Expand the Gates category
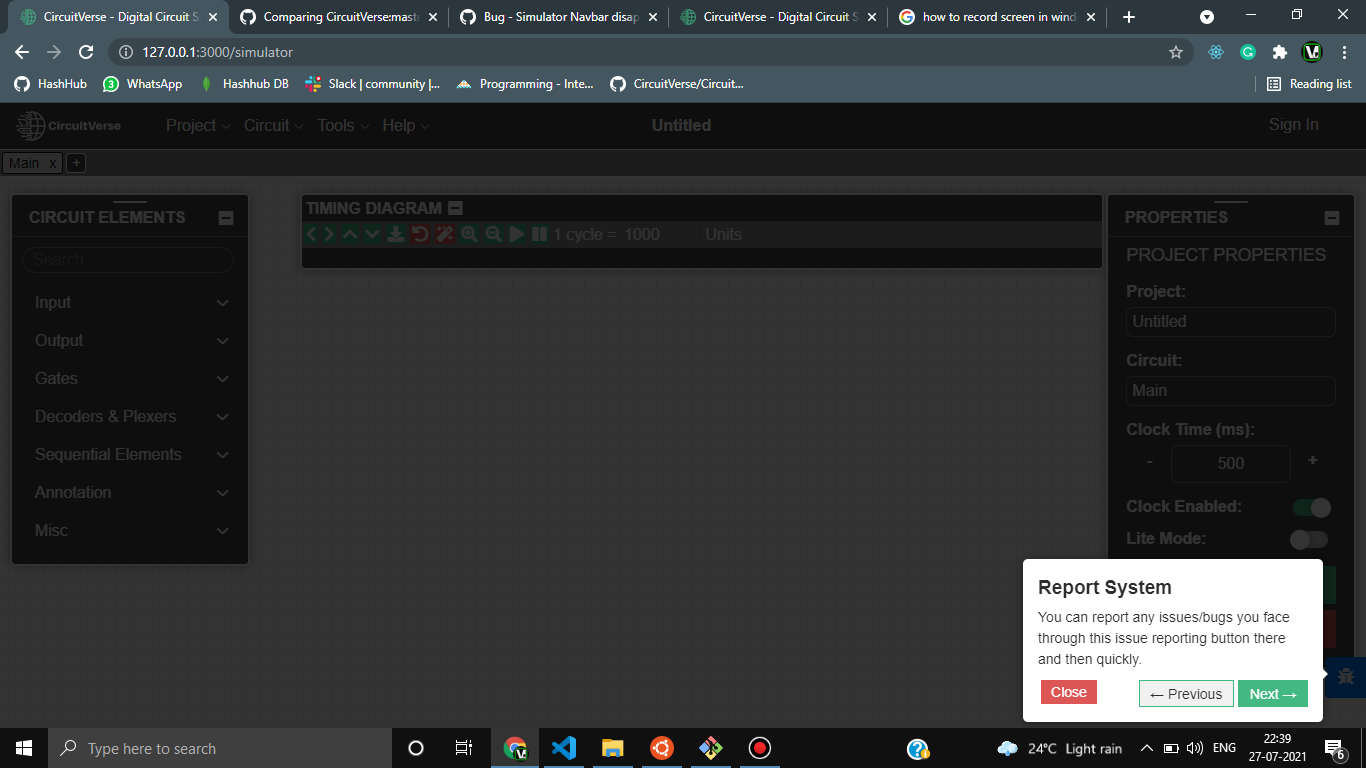The height and width of the screenshot is (768, 1366). click(131, 379)
